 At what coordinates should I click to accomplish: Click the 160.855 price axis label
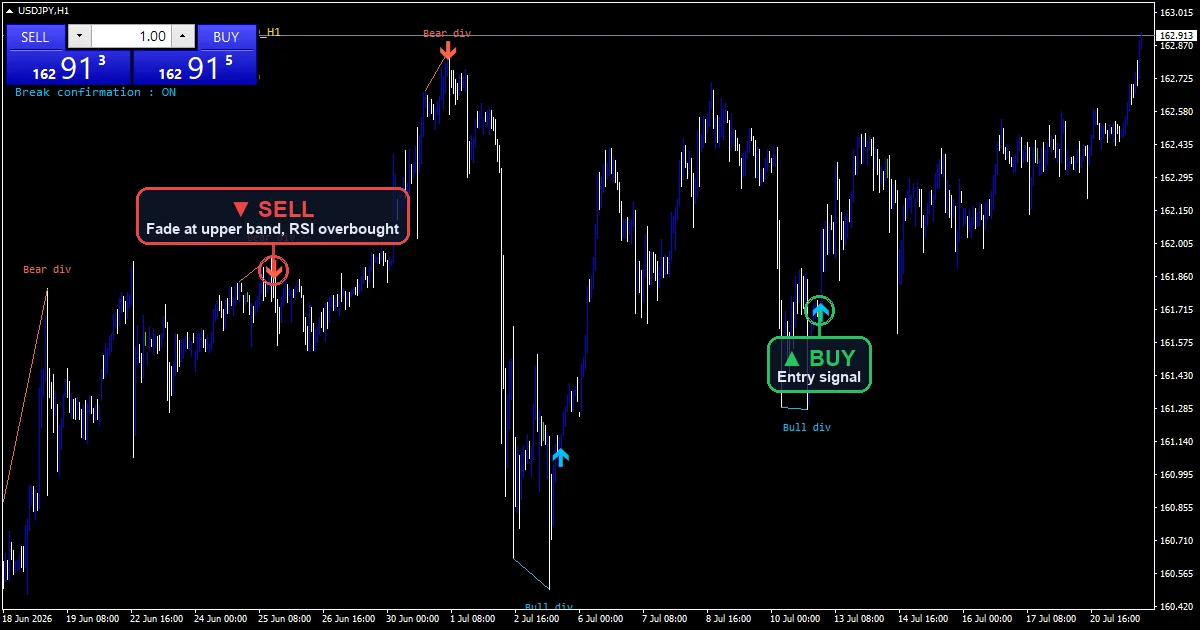click(x=1176, y=508)
